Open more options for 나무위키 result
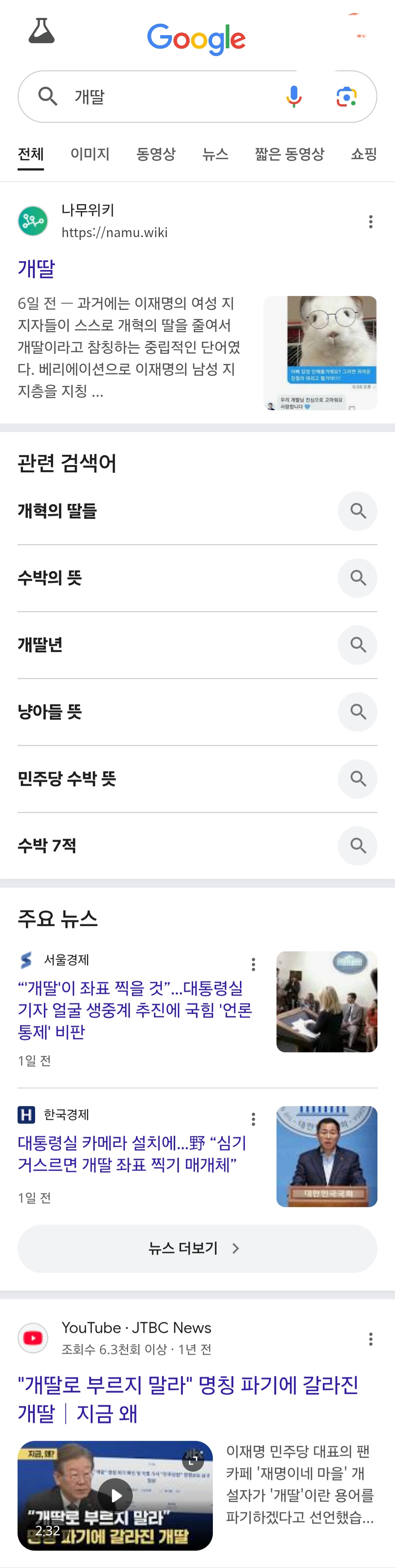The image size is (395, 1568). pos(370,221)
